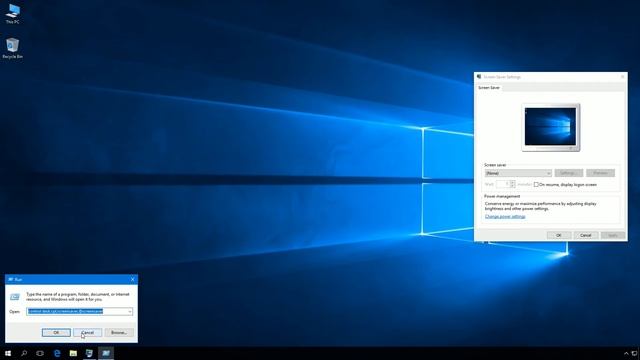Expand Run command history dropdown arrow
The height and width of the screenshot is (360, 640).
pyautogui.click(x=130, y=311)
